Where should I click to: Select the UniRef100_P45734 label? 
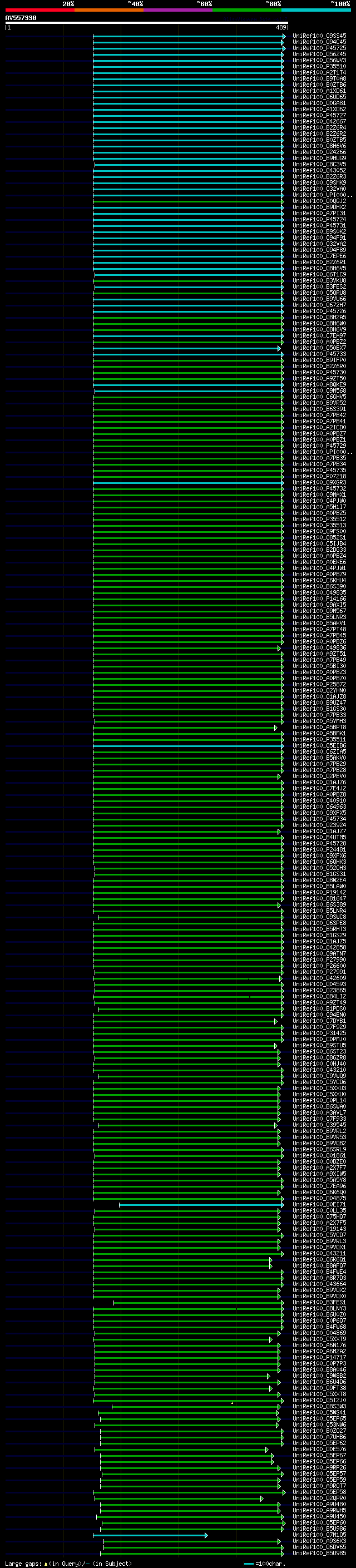[x=319, y=819]
